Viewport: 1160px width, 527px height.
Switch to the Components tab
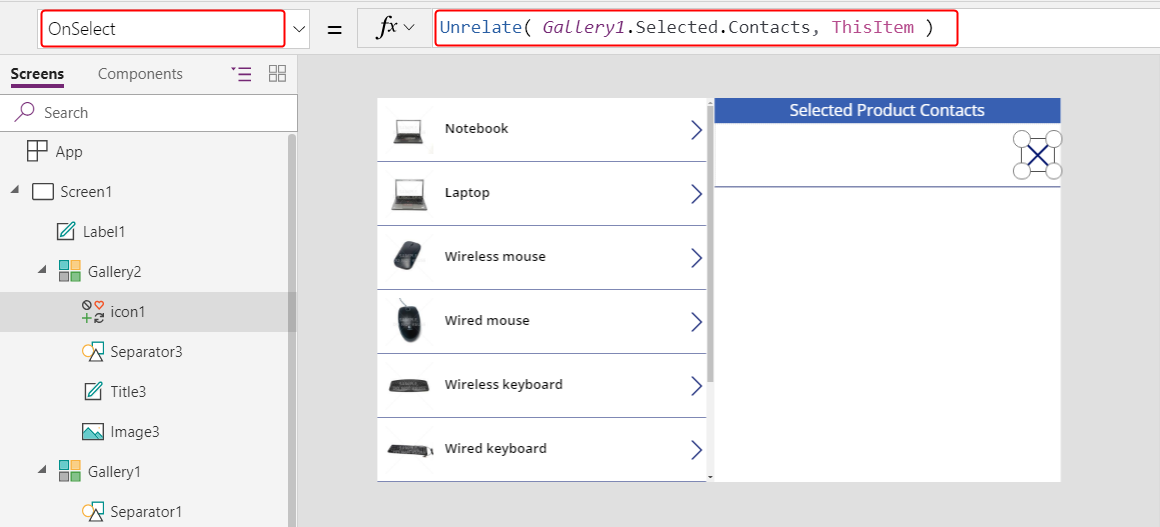140,74
